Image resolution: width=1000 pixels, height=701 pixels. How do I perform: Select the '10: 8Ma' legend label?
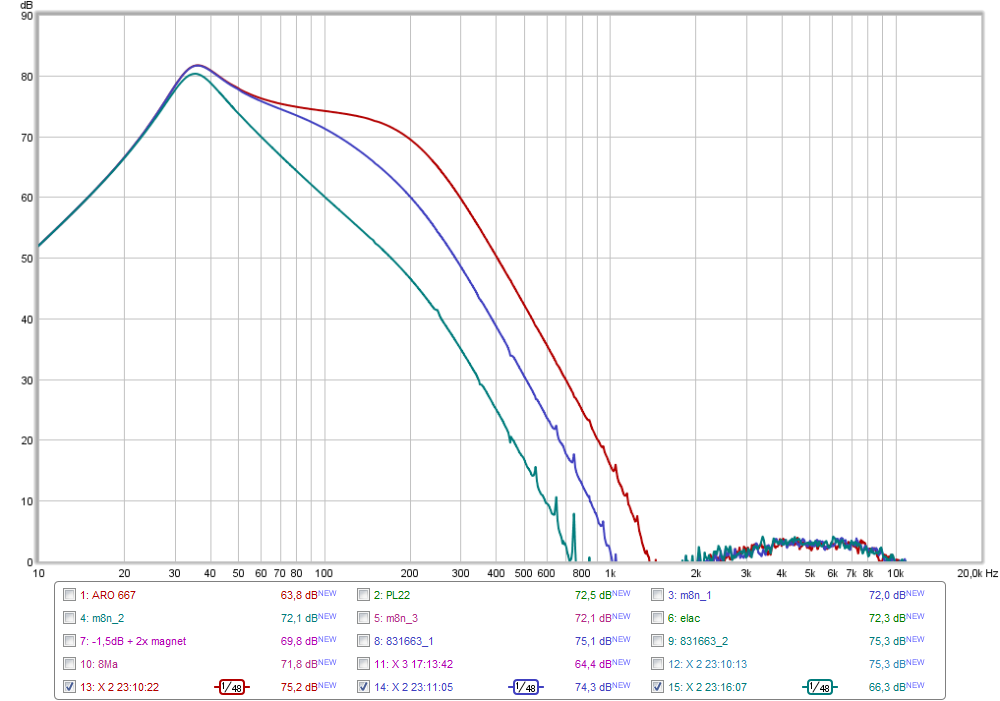tap(99, 664)
